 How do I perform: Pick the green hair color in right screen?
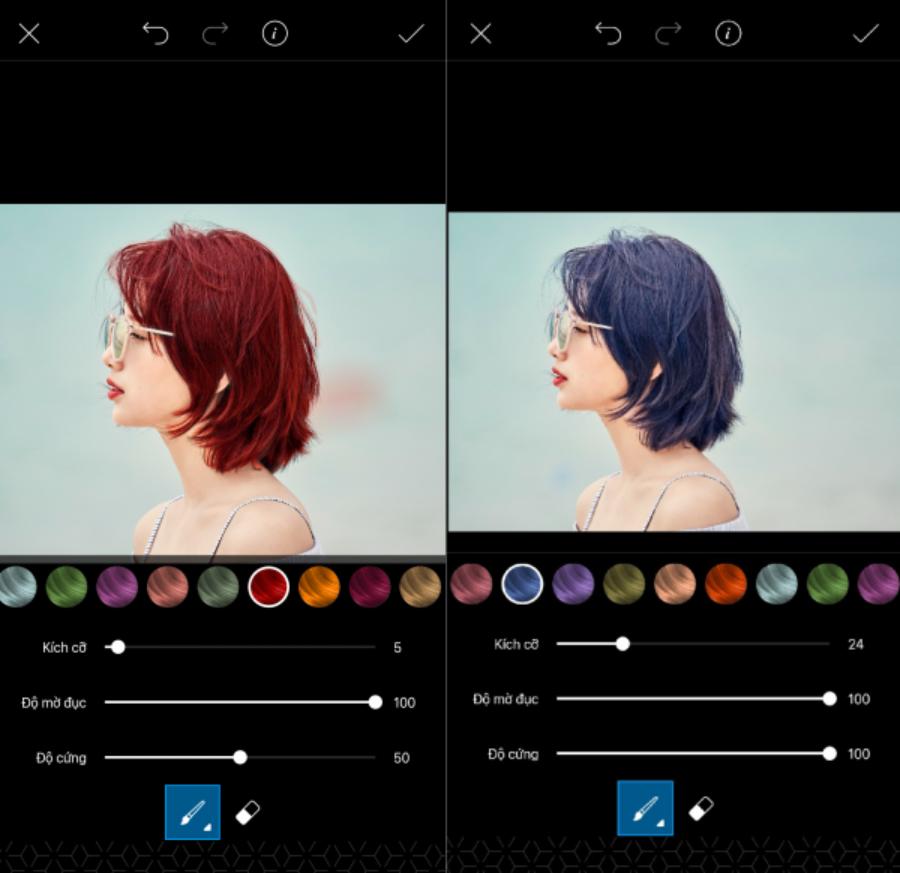[828, 584]
